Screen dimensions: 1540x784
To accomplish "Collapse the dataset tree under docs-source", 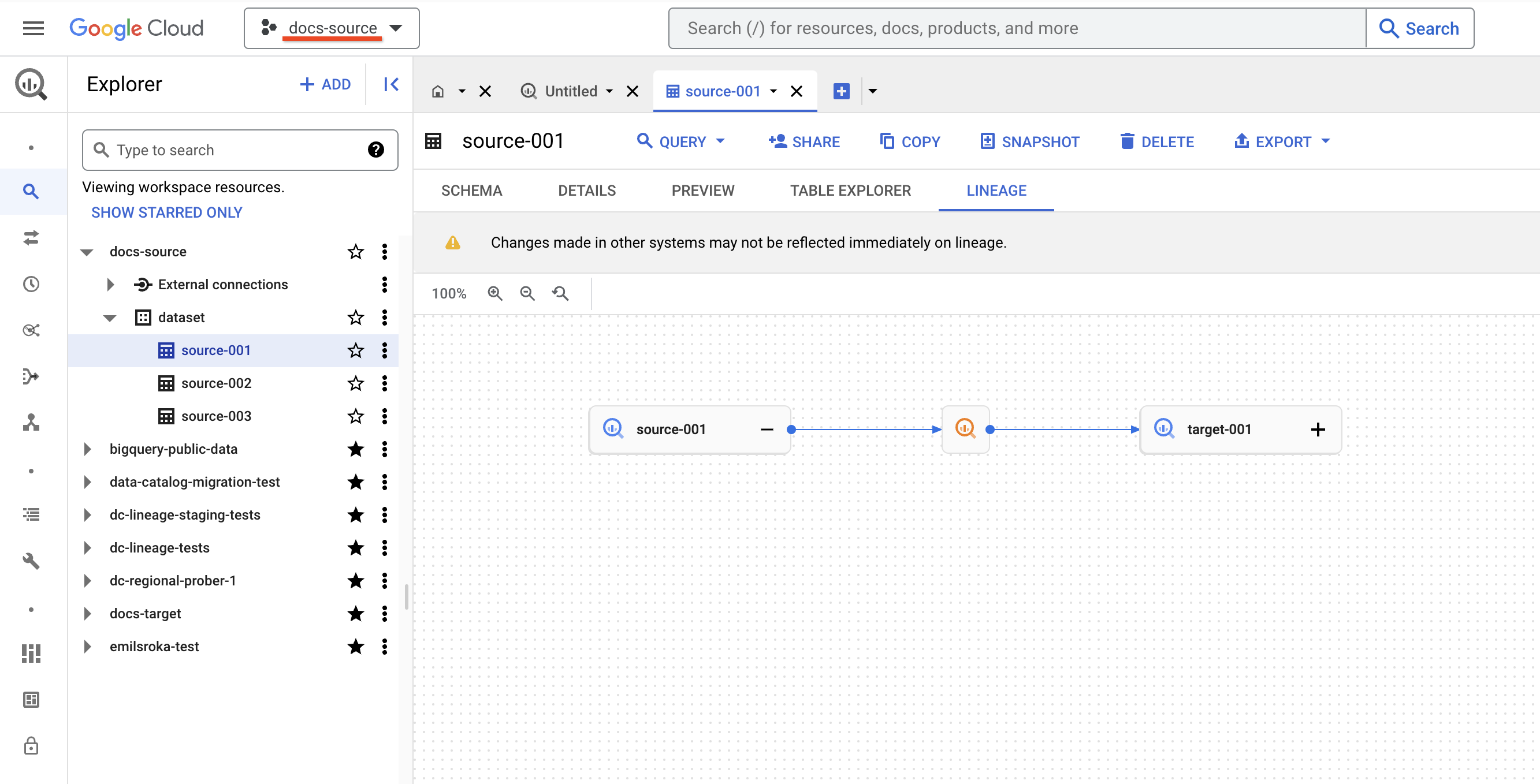I will coord(110,317).
